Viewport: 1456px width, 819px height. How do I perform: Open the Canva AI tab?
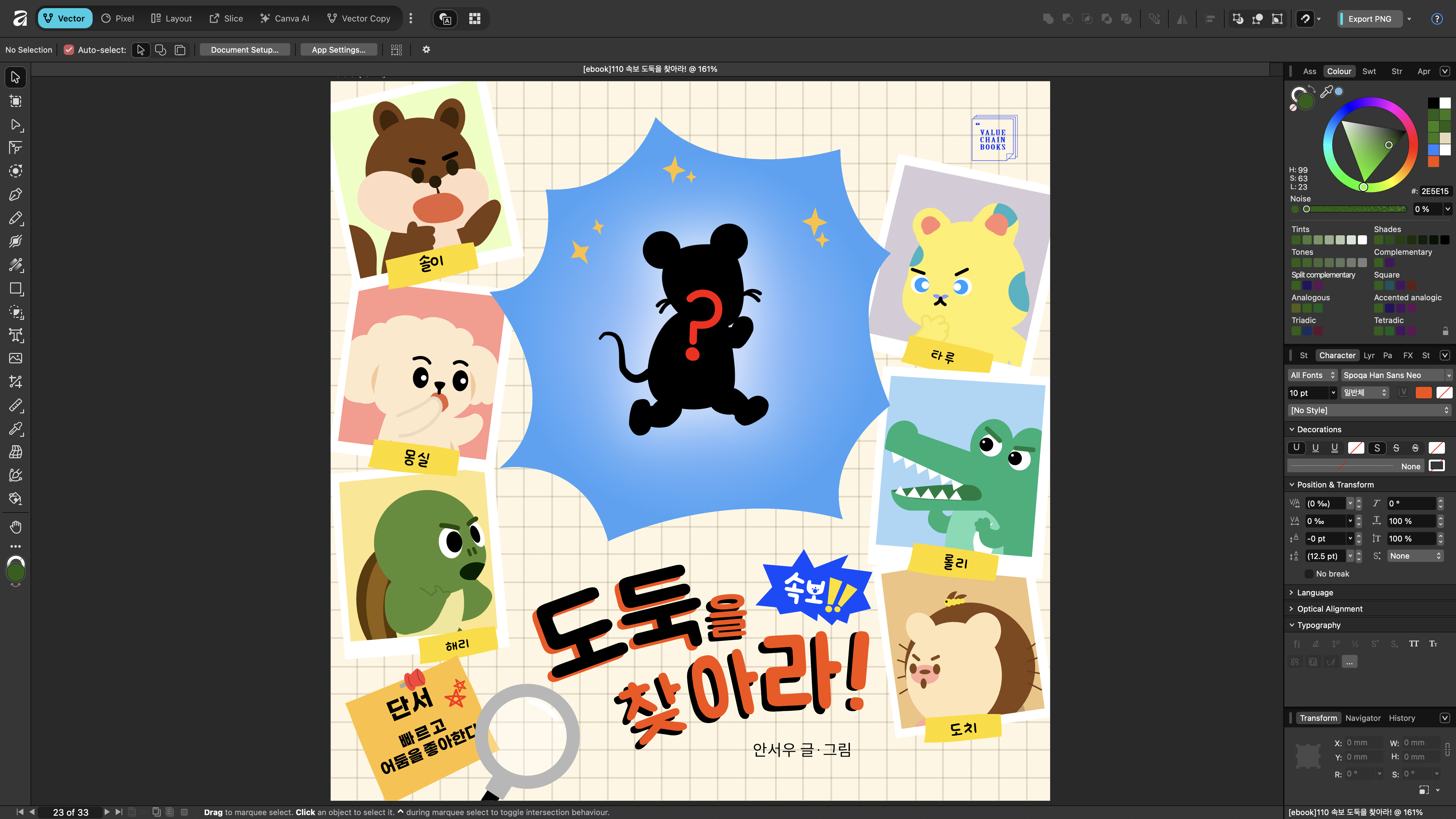284,19
